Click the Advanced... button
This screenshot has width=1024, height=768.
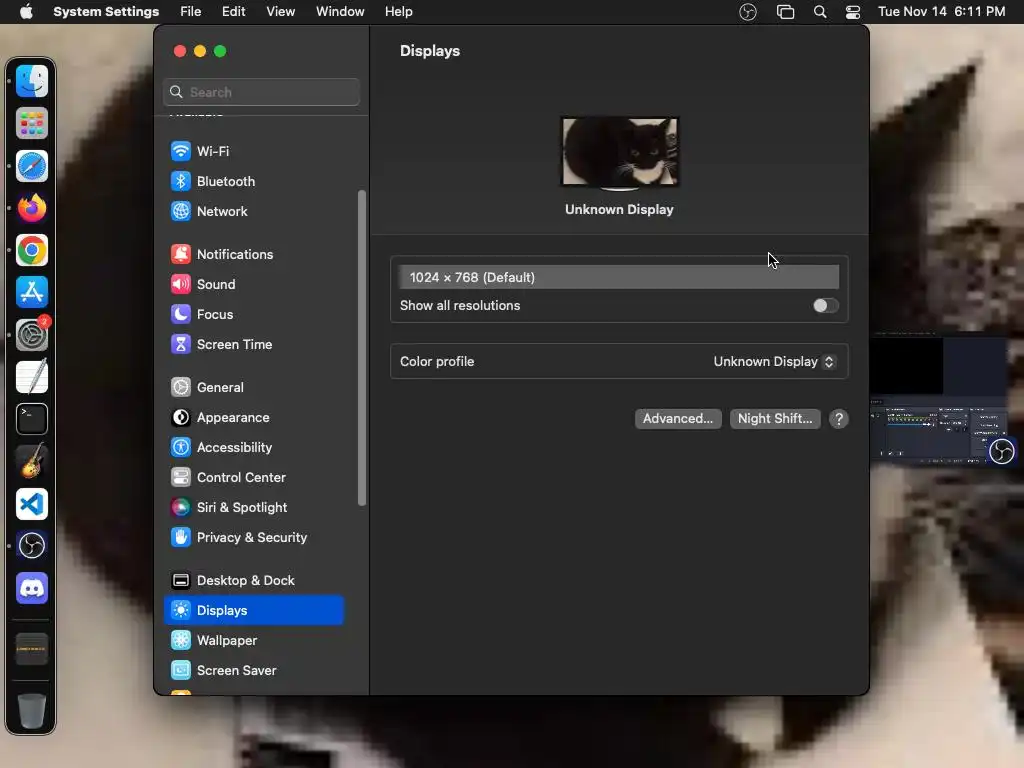pyautogui.click(x=678, y=419)
